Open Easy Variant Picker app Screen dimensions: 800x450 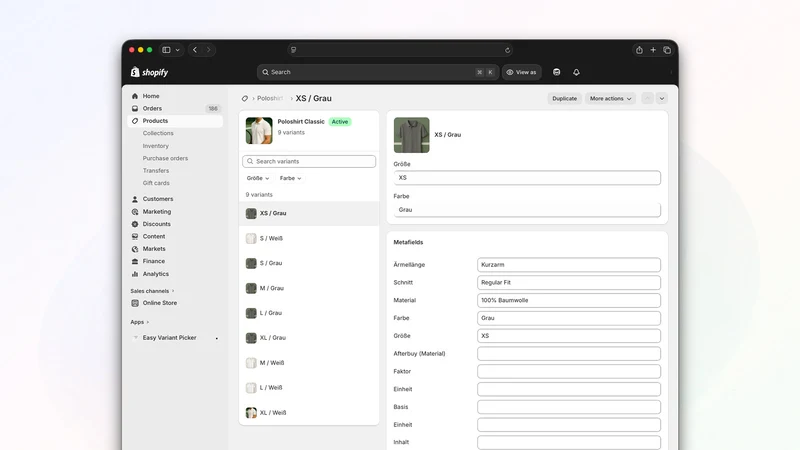click(169, 338)
